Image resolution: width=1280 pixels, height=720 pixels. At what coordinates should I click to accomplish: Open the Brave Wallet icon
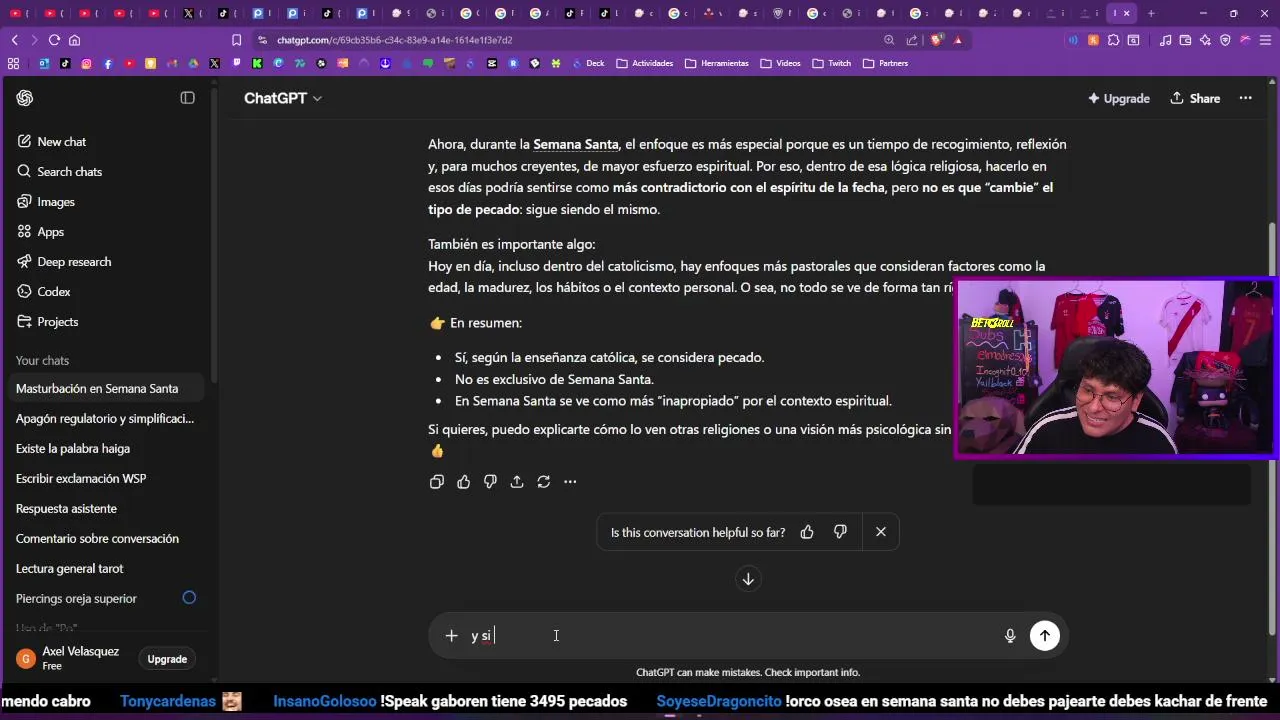tap(1186, 40)
